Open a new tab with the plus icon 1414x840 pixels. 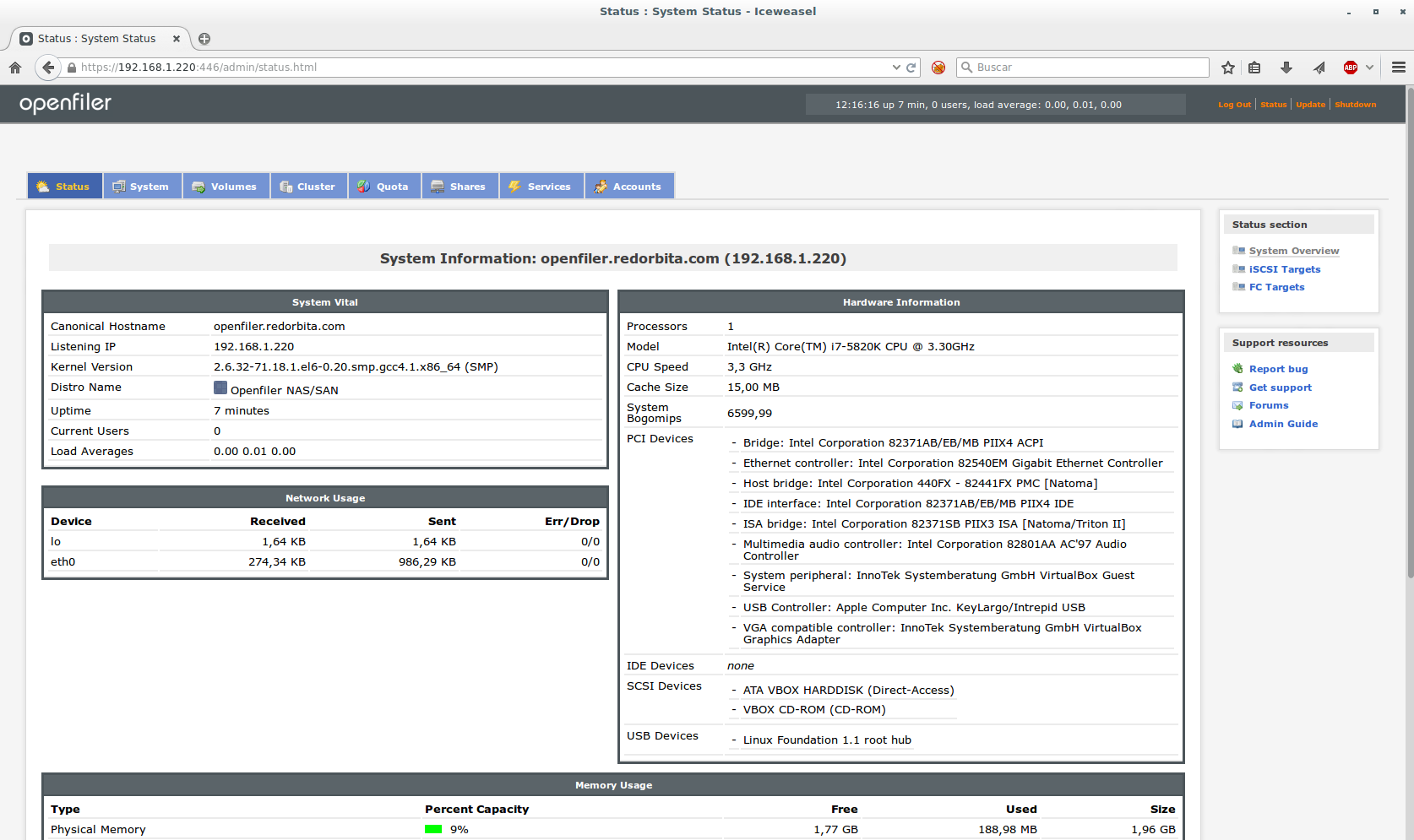204,39
